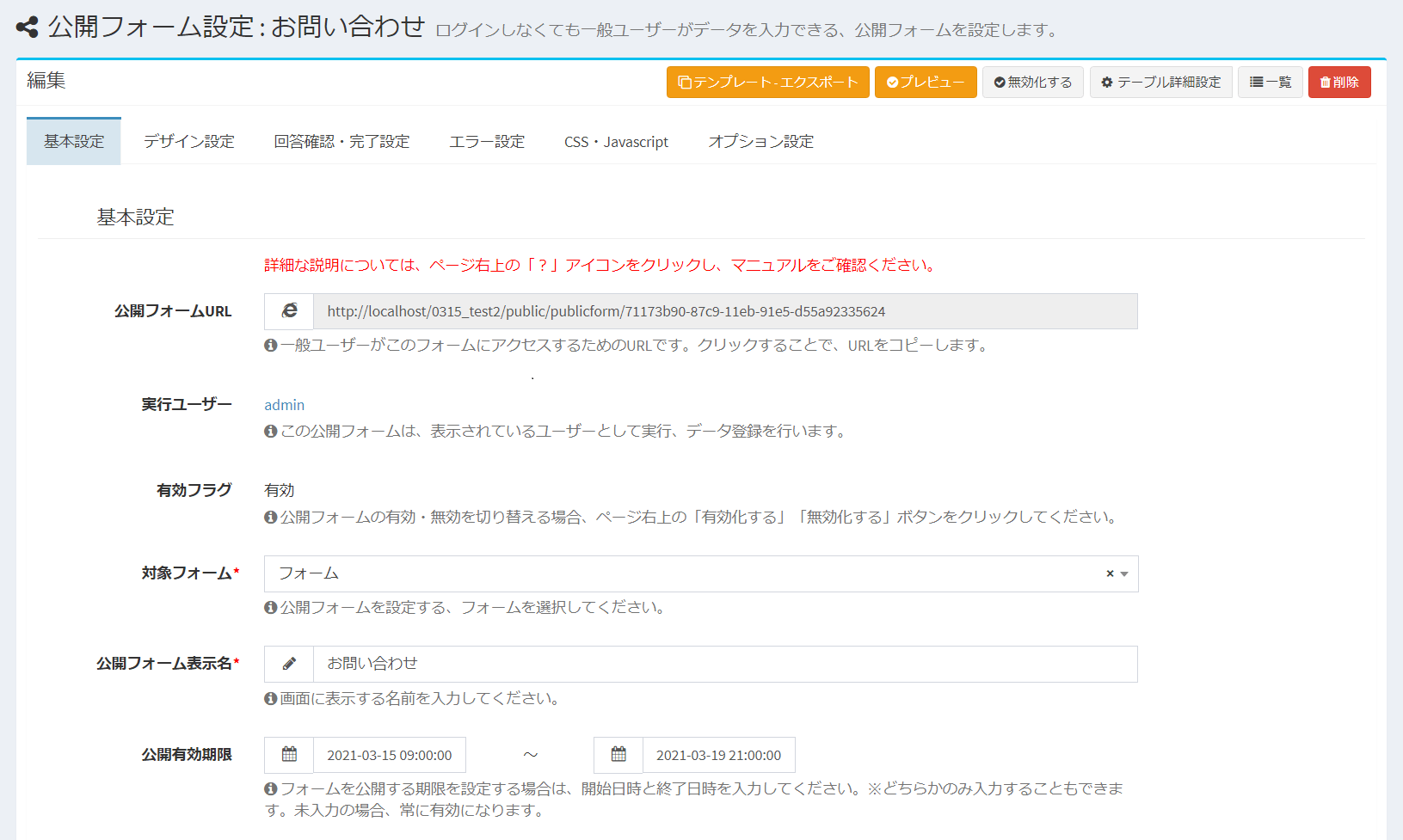Click the info icon under the target form field
The height and width of the screenshot is (840, 1403).
271,608
